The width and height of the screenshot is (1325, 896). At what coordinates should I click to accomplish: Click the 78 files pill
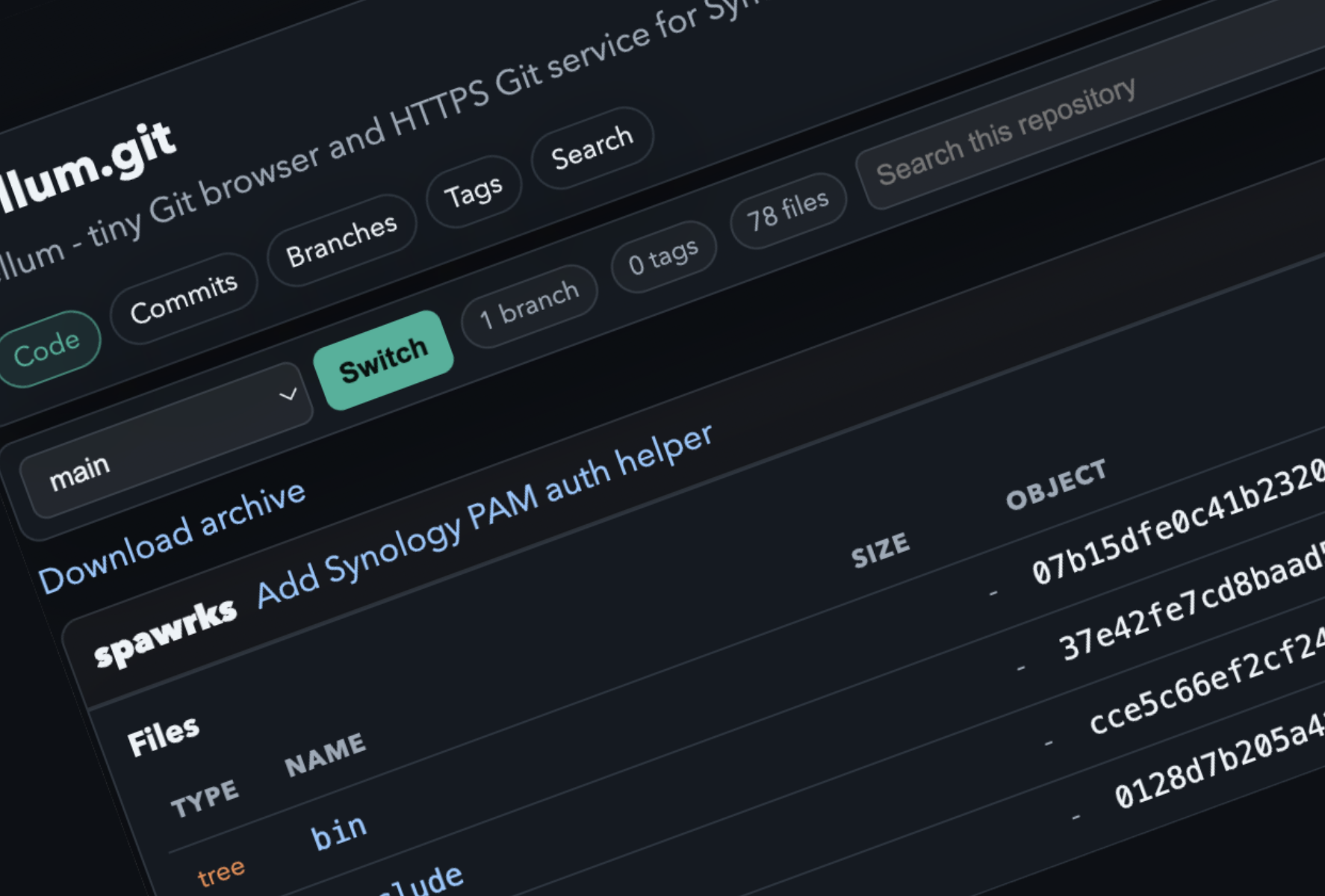[x=788, y=211]
